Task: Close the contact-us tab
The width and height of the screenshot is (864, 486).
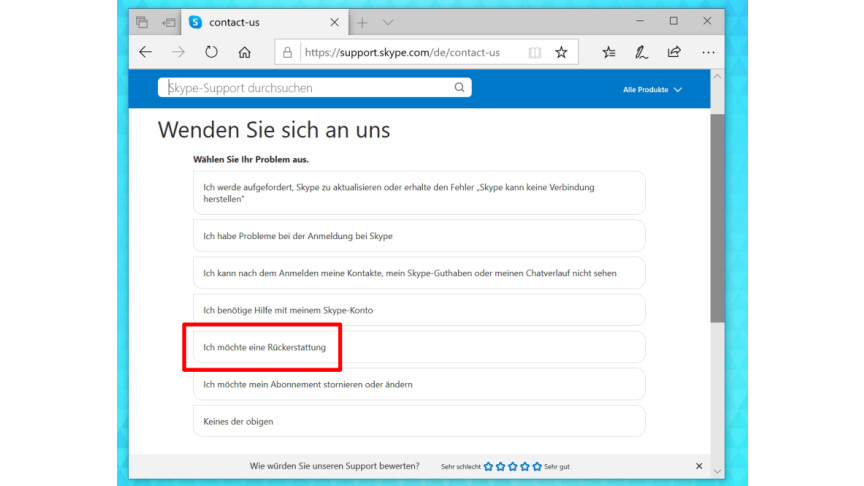Action: click(x=334, y=22)
